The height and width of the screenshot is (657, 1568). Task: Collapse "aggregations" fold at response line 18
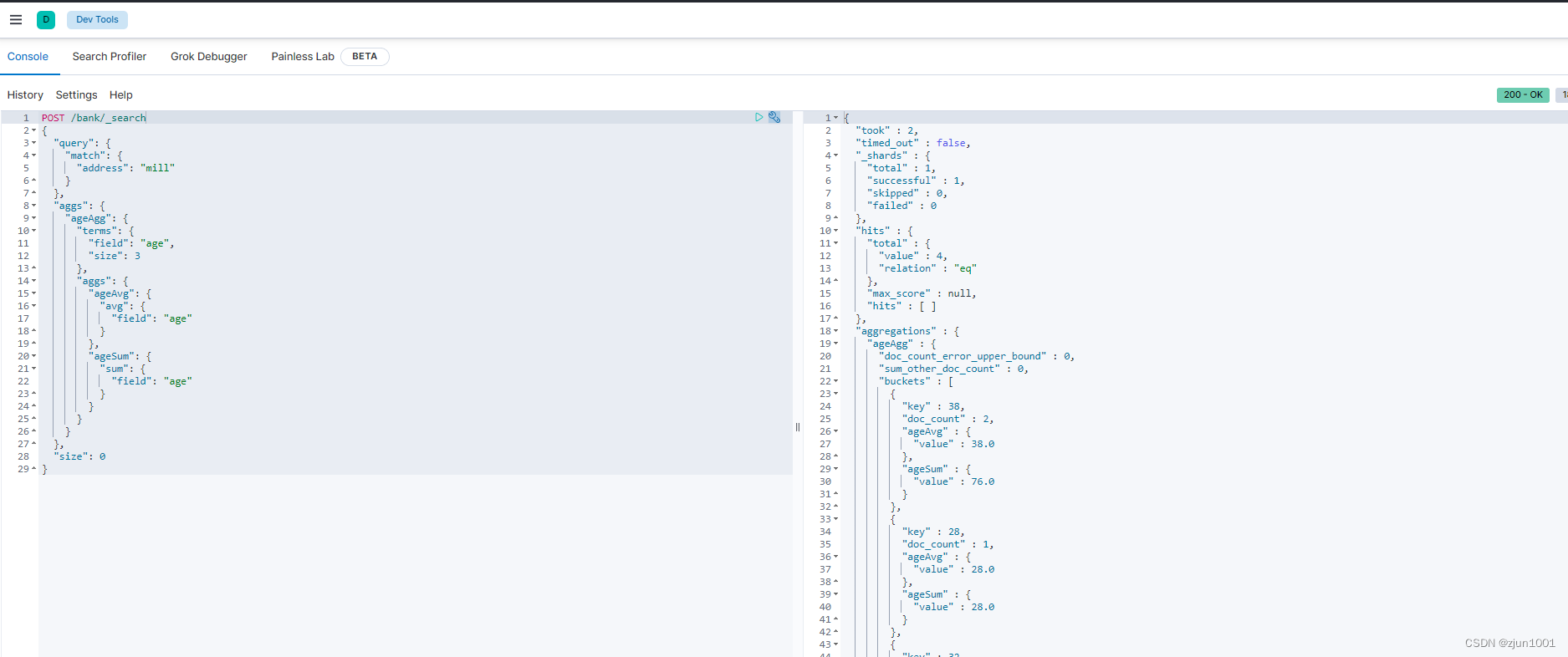pos(835,331)
